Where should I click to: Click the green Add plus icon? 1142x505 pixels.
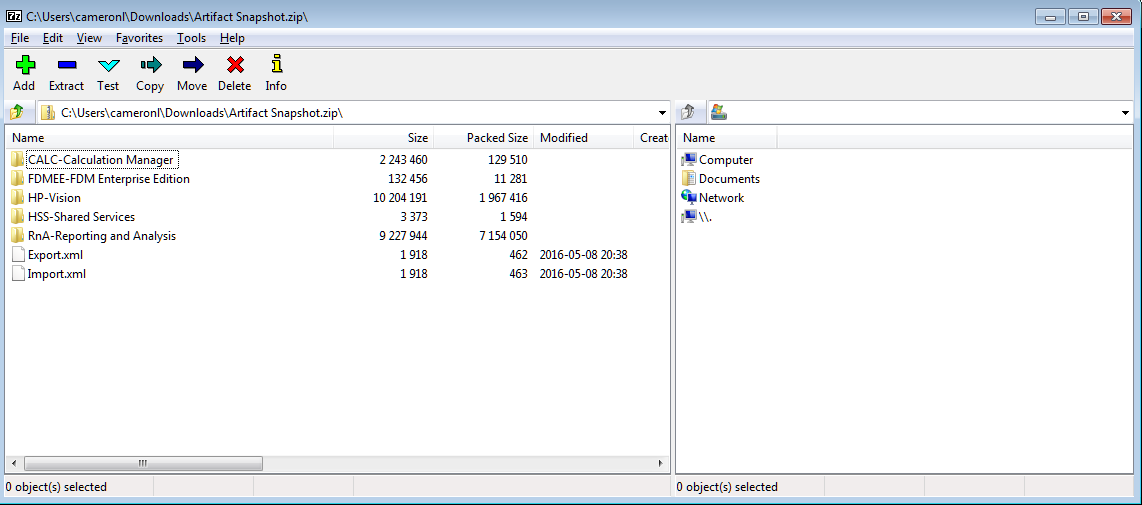pos(24,66)
